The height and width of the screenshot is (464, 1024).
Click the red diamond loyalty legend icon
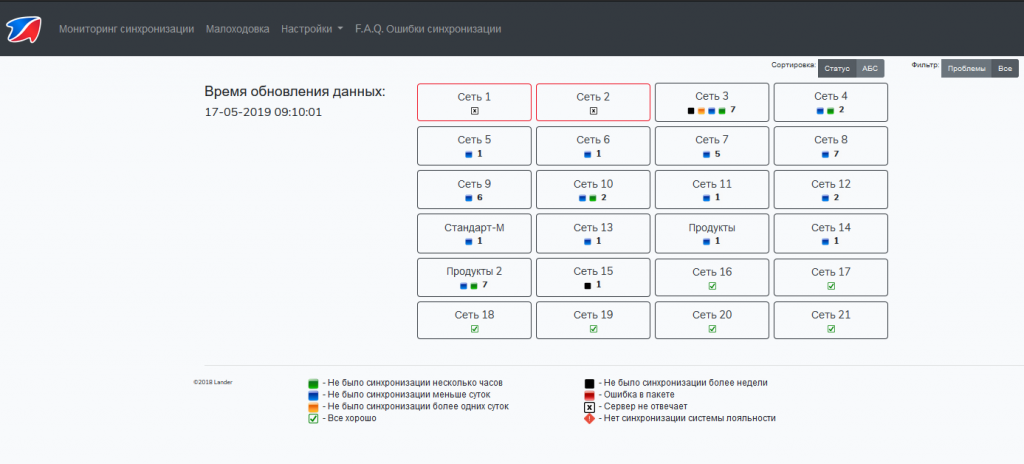click(590, 419)
